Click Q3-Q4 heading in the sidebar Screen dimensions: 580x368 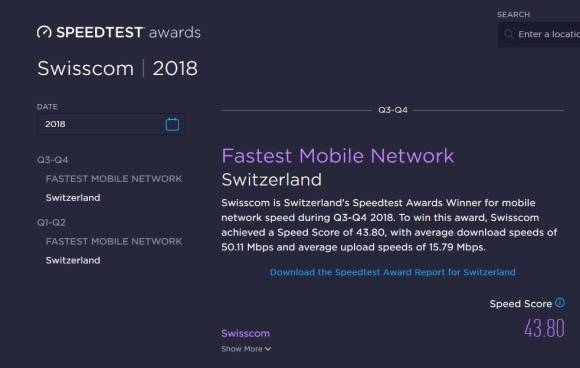pos(53,160)
